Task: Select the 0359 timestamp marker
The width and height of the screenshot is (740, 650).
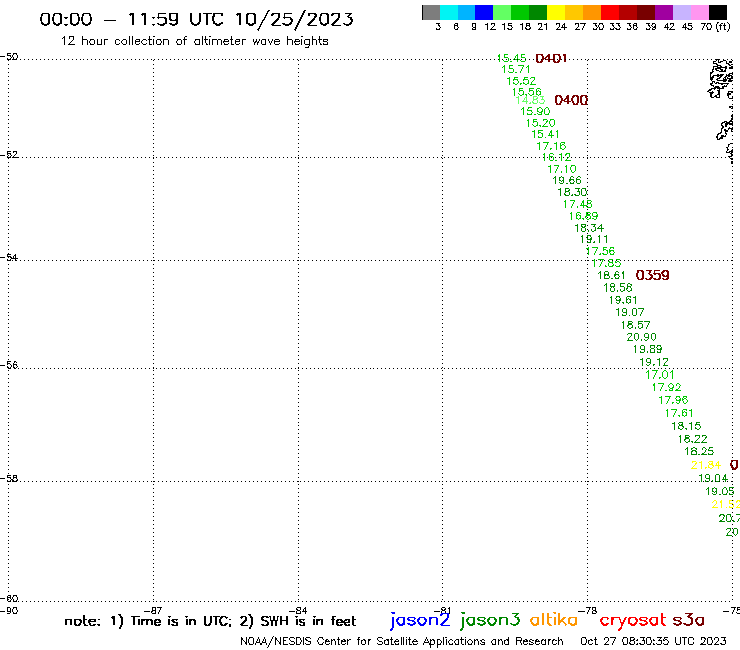Action: 653,275
